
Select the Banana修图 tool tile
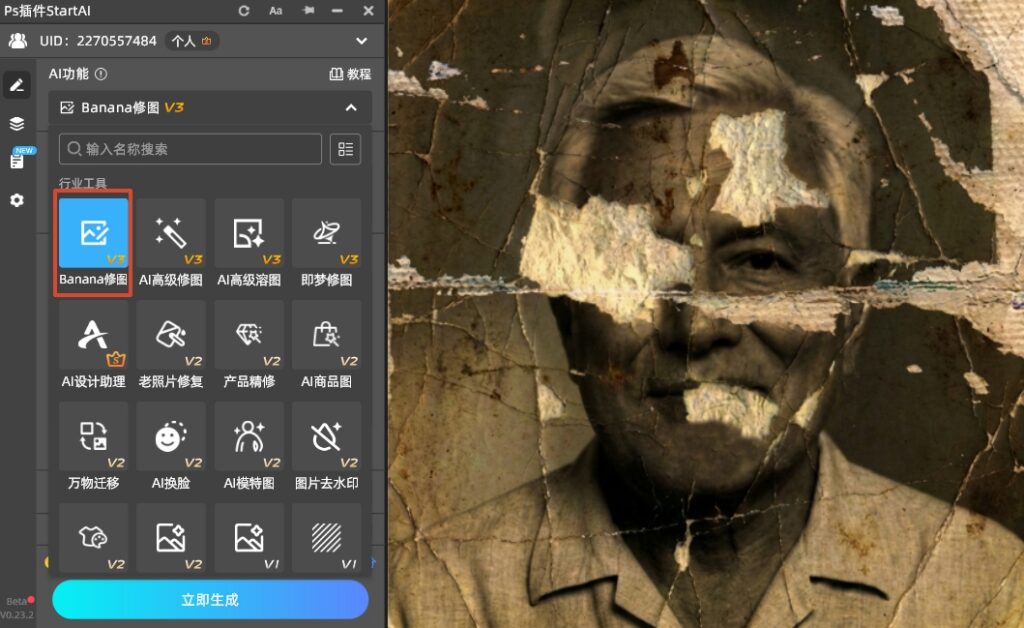[93, 244]
